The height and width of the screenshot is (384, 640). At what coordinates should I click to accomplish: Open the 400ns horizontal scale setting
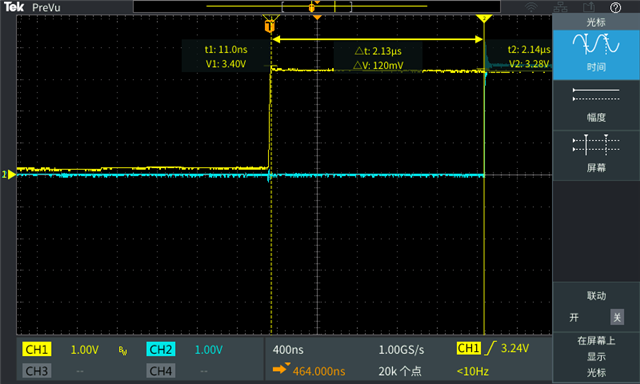point(288,350)
